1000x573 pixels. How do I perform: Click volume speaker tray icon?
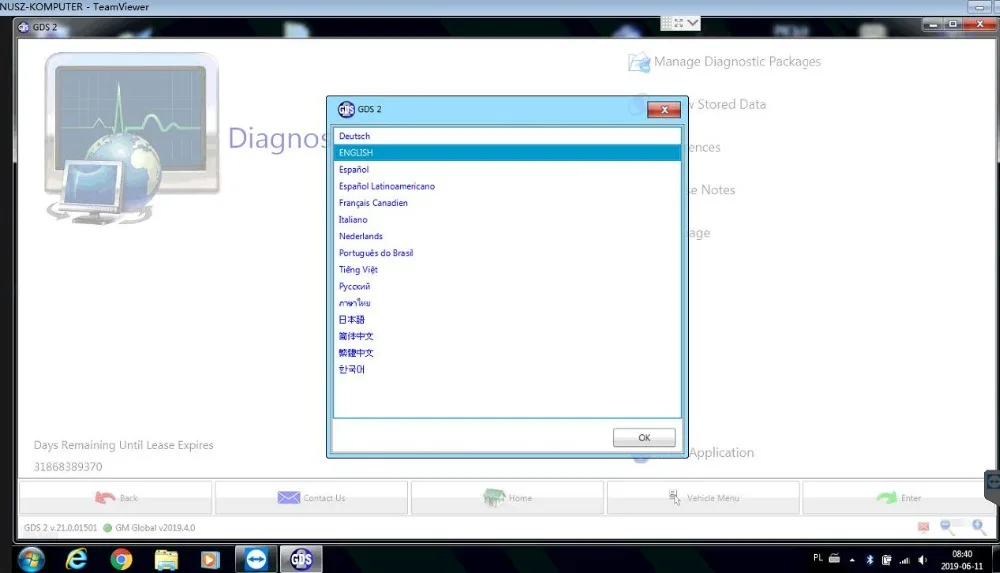pos(922,560)
